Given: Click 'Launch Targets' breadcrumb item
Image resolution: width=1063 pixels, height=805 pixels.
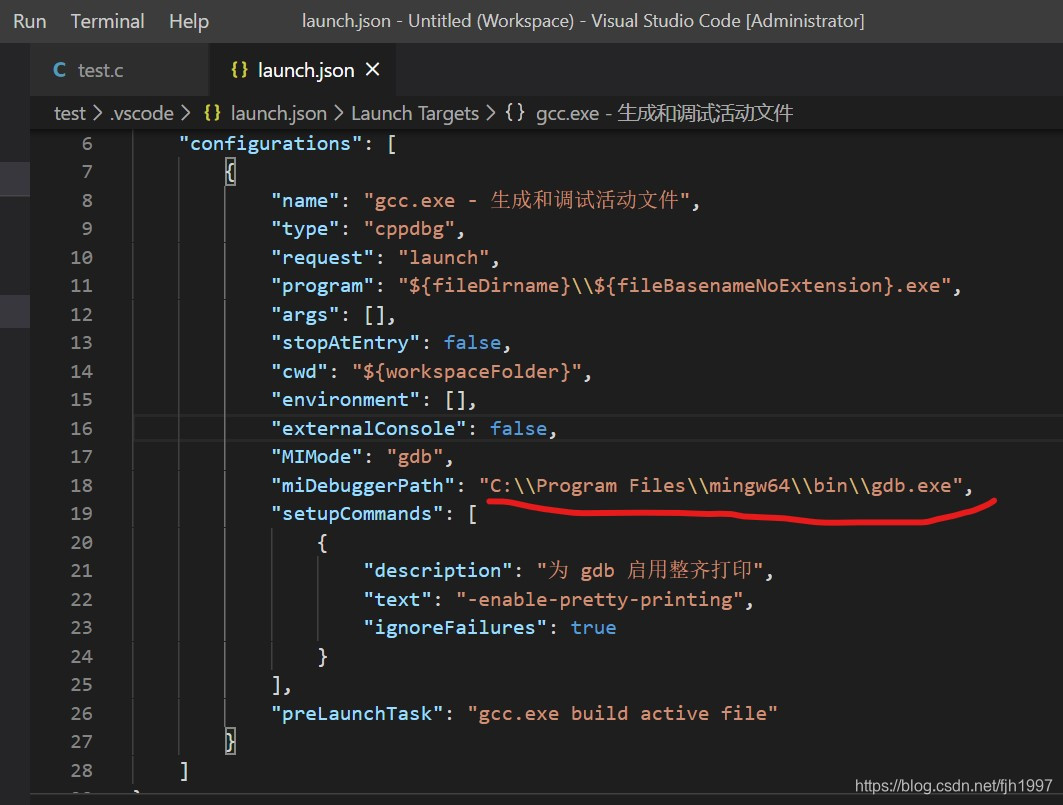Looking at the screenshot, I should point(415,113).
